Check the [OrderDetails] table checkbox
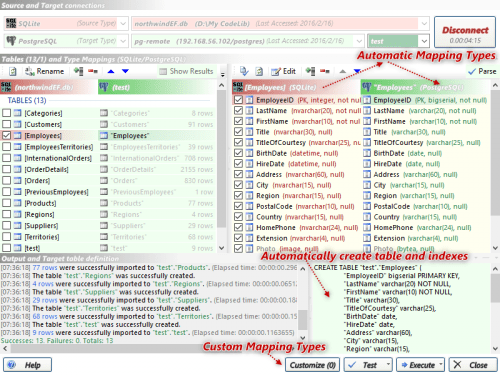This screenshot has width=500, height=375. point(6,169)
